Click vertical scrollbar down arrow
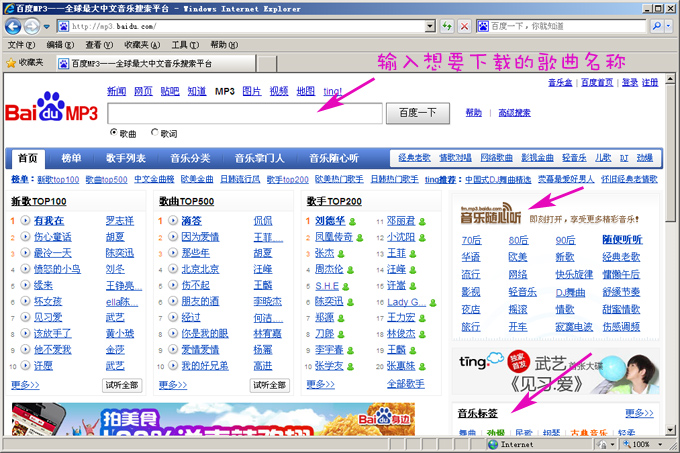 pos(670,430)
